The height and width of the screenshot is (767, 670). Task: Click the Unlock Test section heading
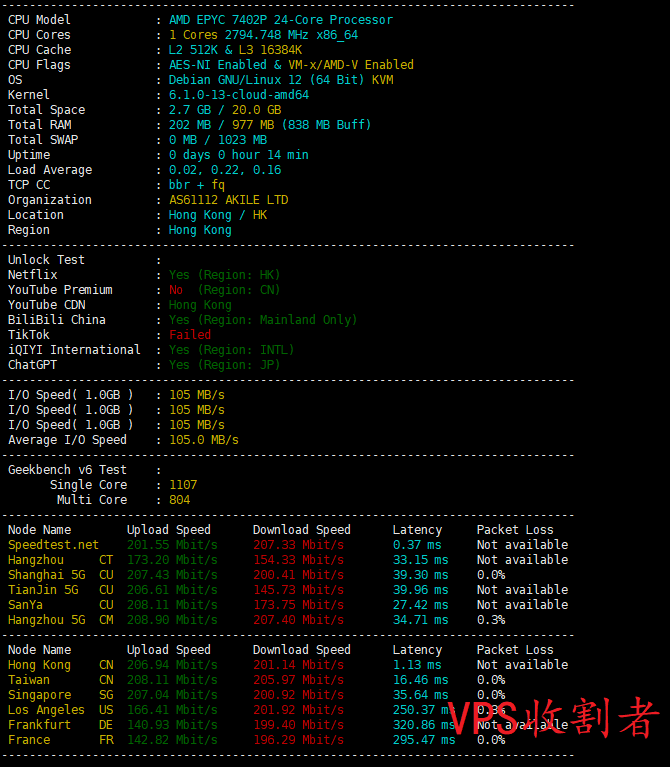pos(46,260)
